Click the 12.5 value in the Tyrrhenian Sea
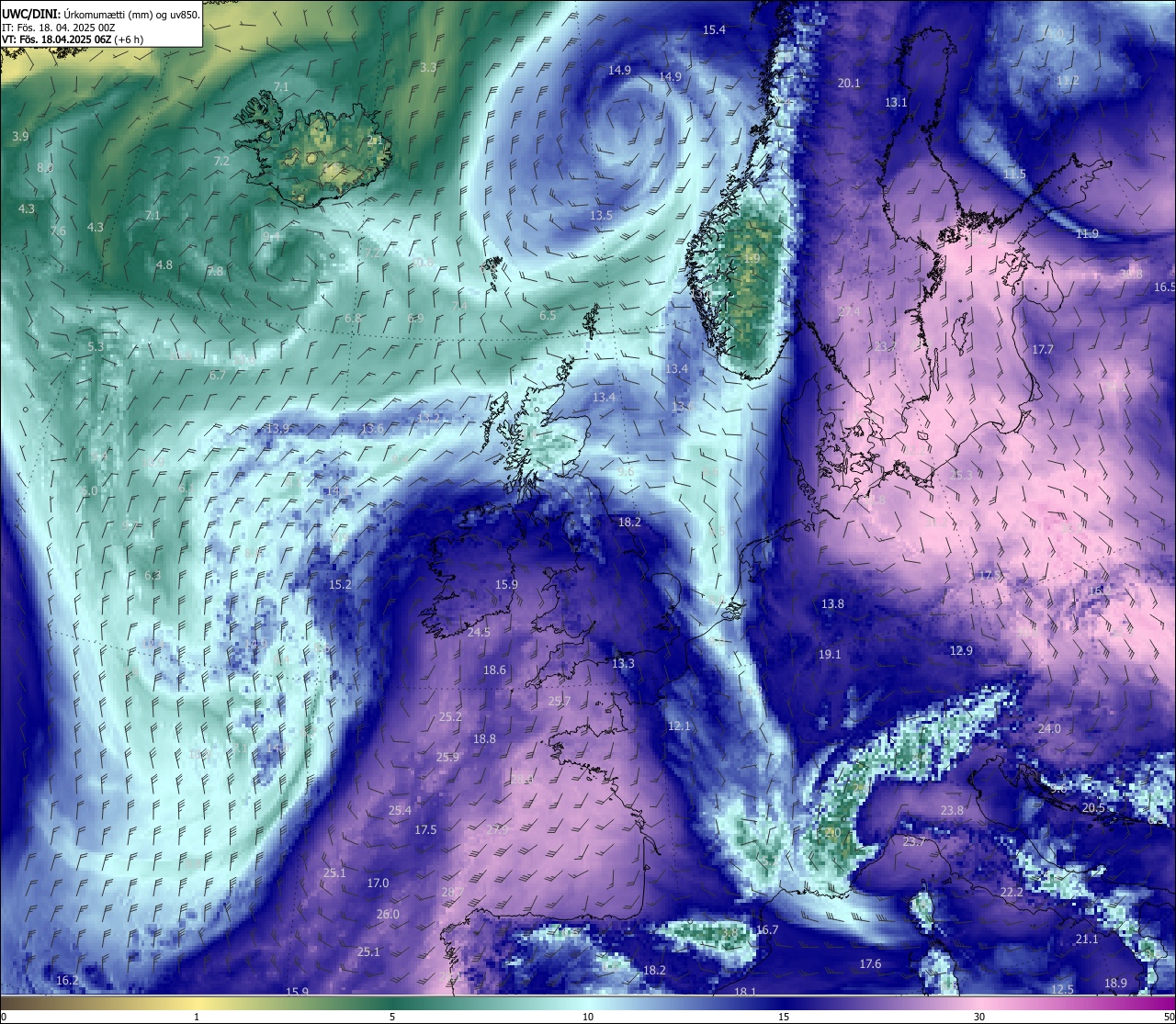 (1062, 990)
